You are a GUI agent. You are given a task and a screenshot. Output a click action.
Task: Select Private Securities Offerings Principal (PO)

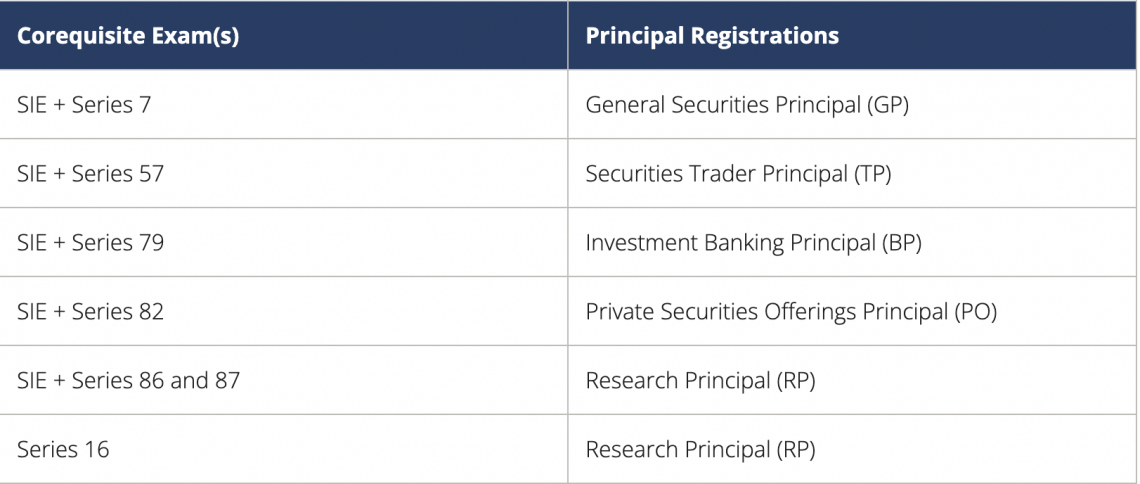coord(791,312)
